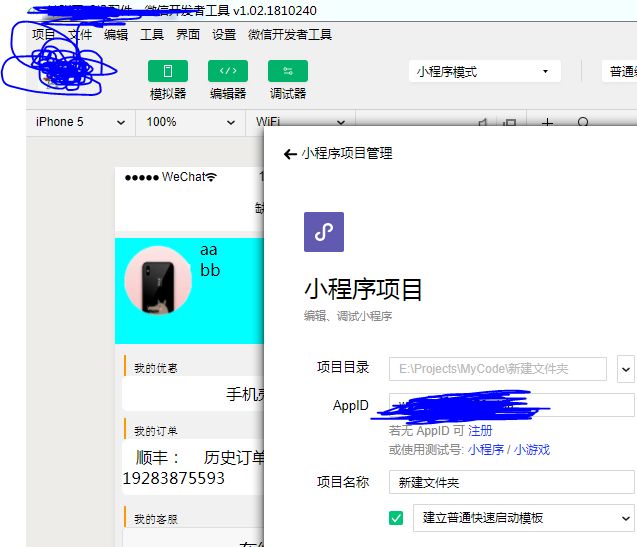
Task: Open the WiFi network dropdown
Action: [300, 122]
